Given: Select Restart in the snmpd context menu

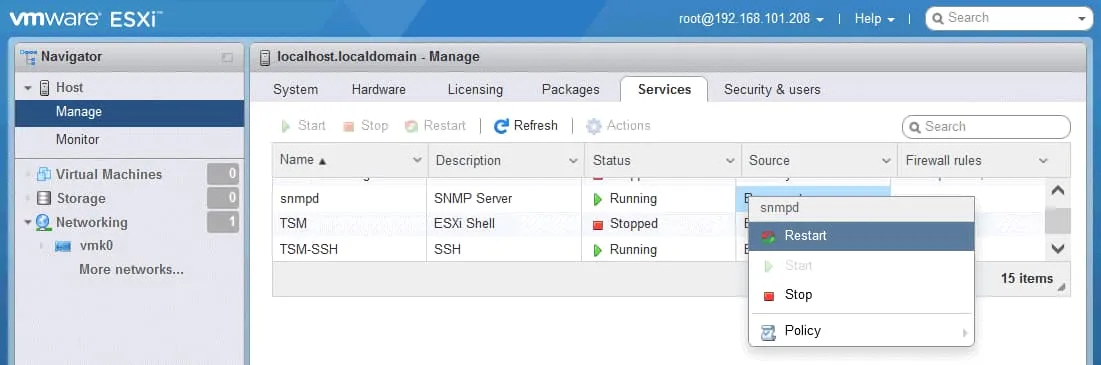Looking at the screenshot, I should click(861, 236).
